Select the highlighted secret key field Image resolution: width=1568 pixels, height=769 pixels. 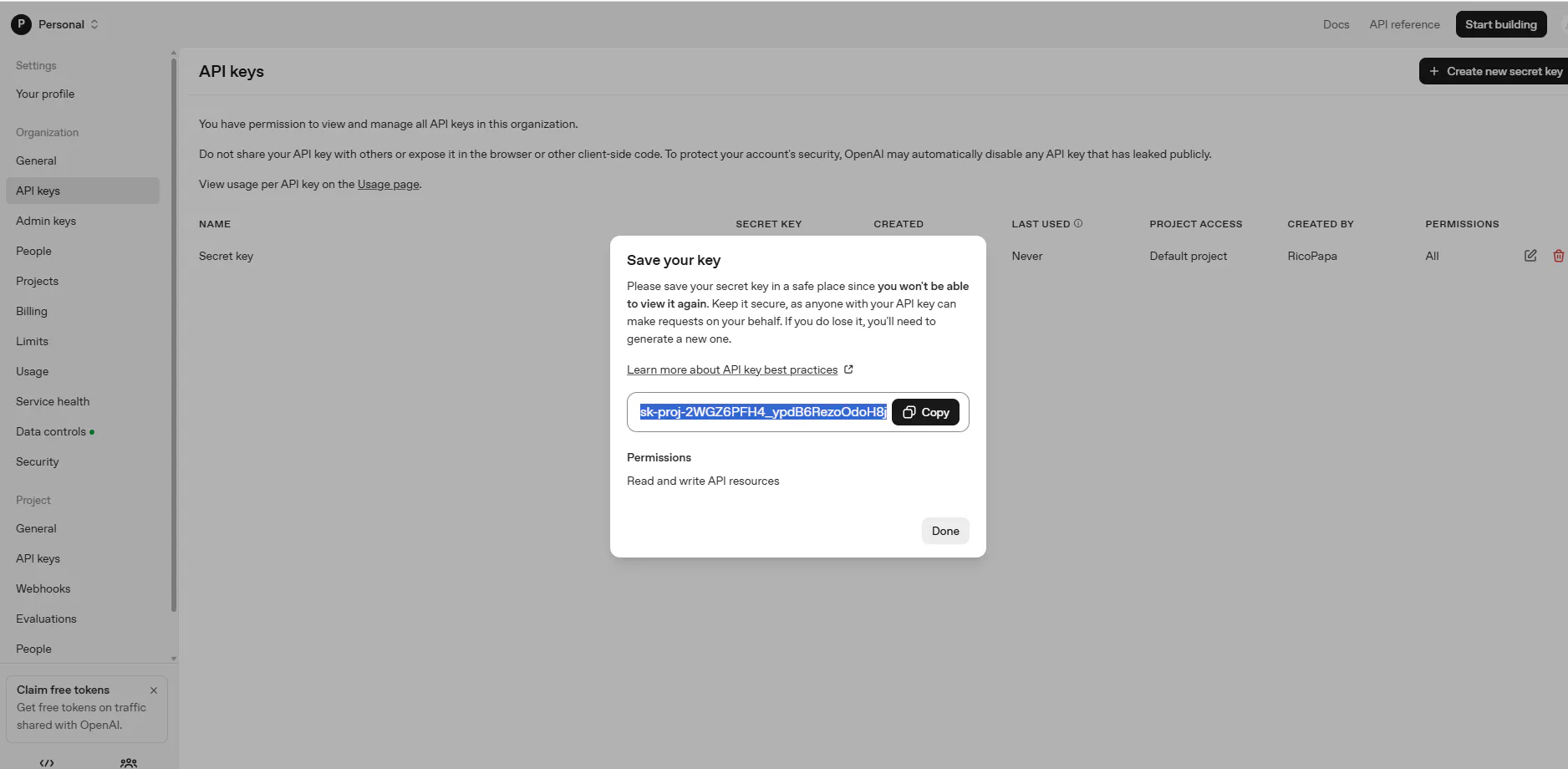(x=763, y=412)
